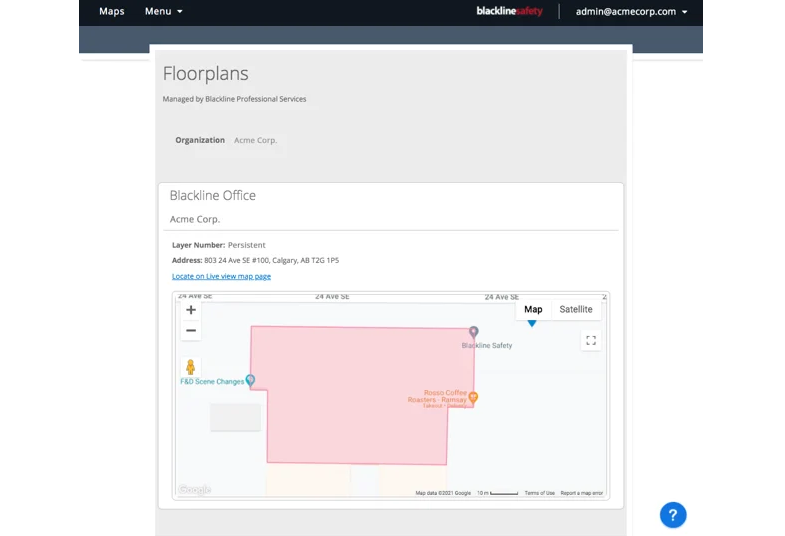
Task: Go to Maps in the top navigation
Action: click(x=112, y=12)
